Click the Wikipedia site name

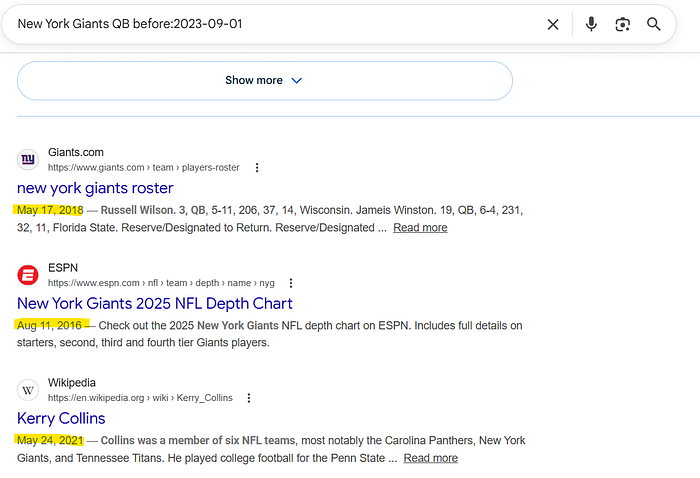click(x=72, y=383)
